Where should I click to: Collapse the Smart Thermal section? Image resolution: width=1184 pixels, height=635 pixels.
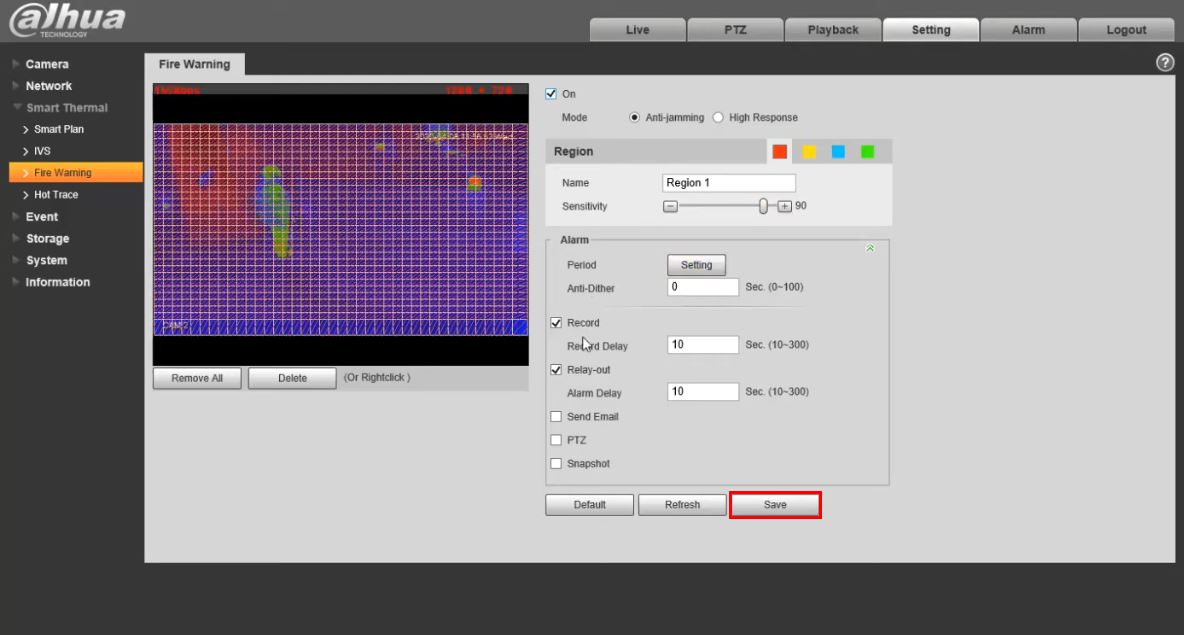[x=66, y=108]
